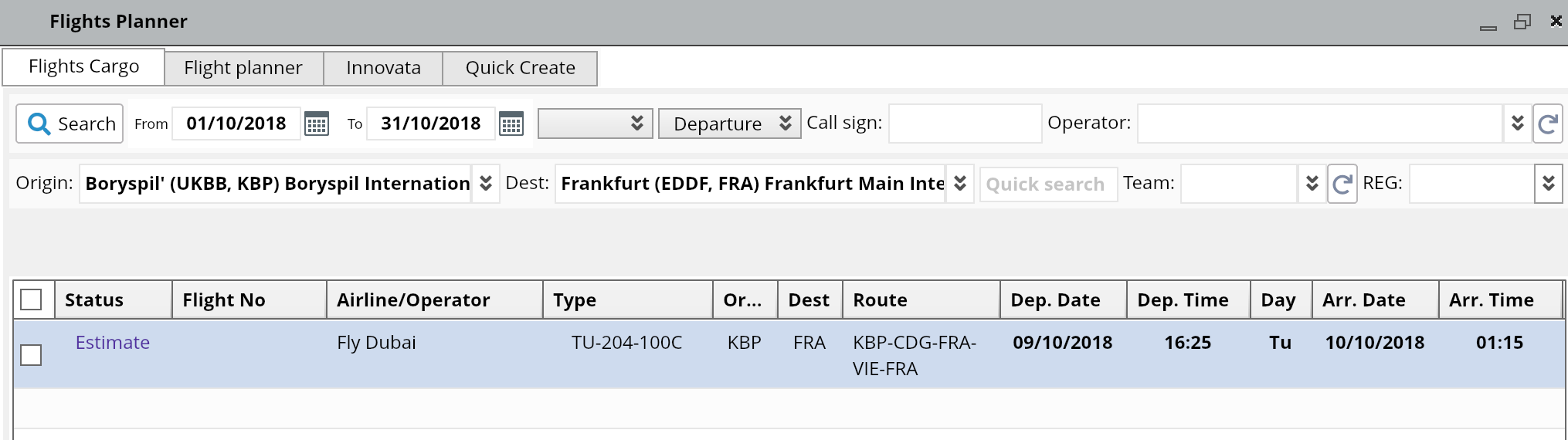Click the Quick search input field
Viewport: 1568px width, 440px height.
[x=1048, y=184]
